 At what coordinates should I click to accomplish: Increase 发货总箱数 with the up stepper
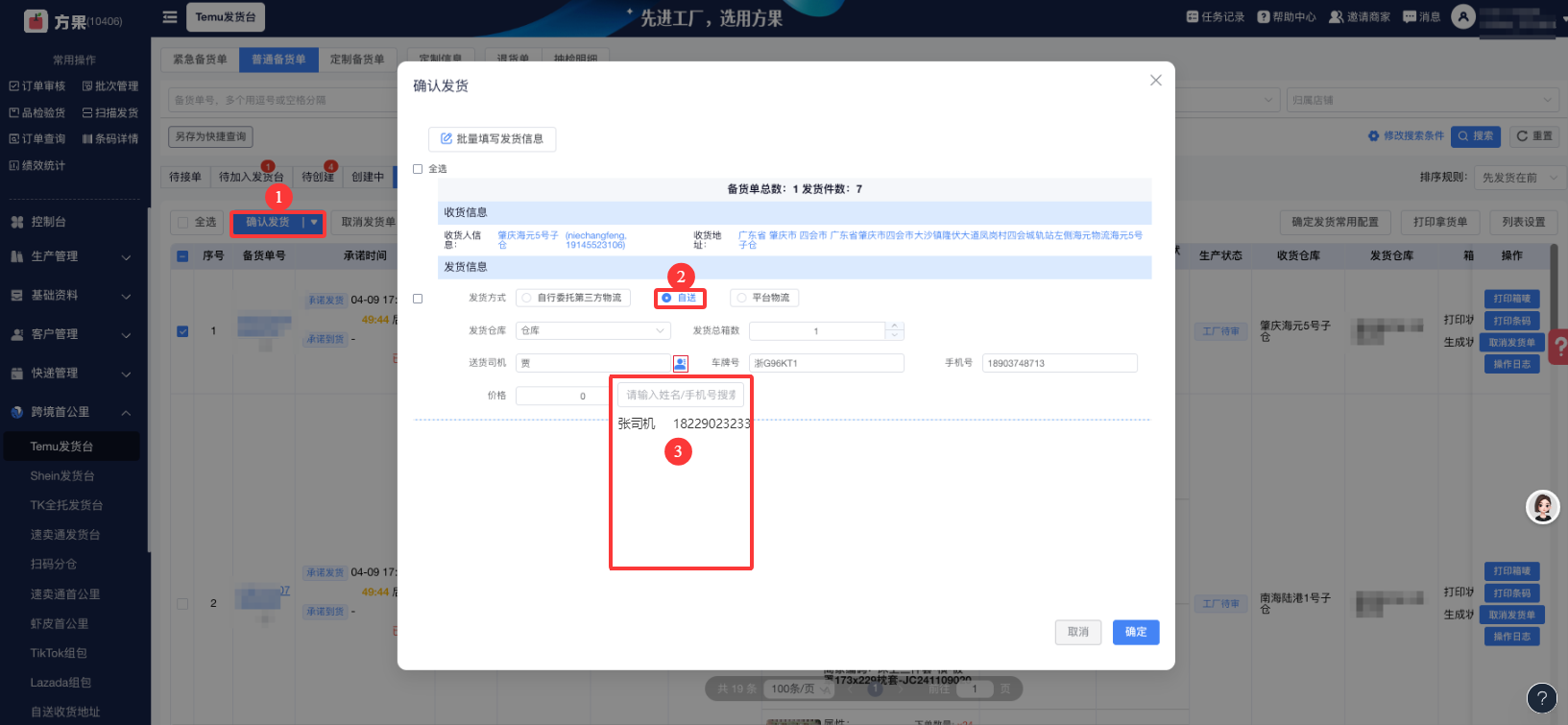(x=895, y=326)
